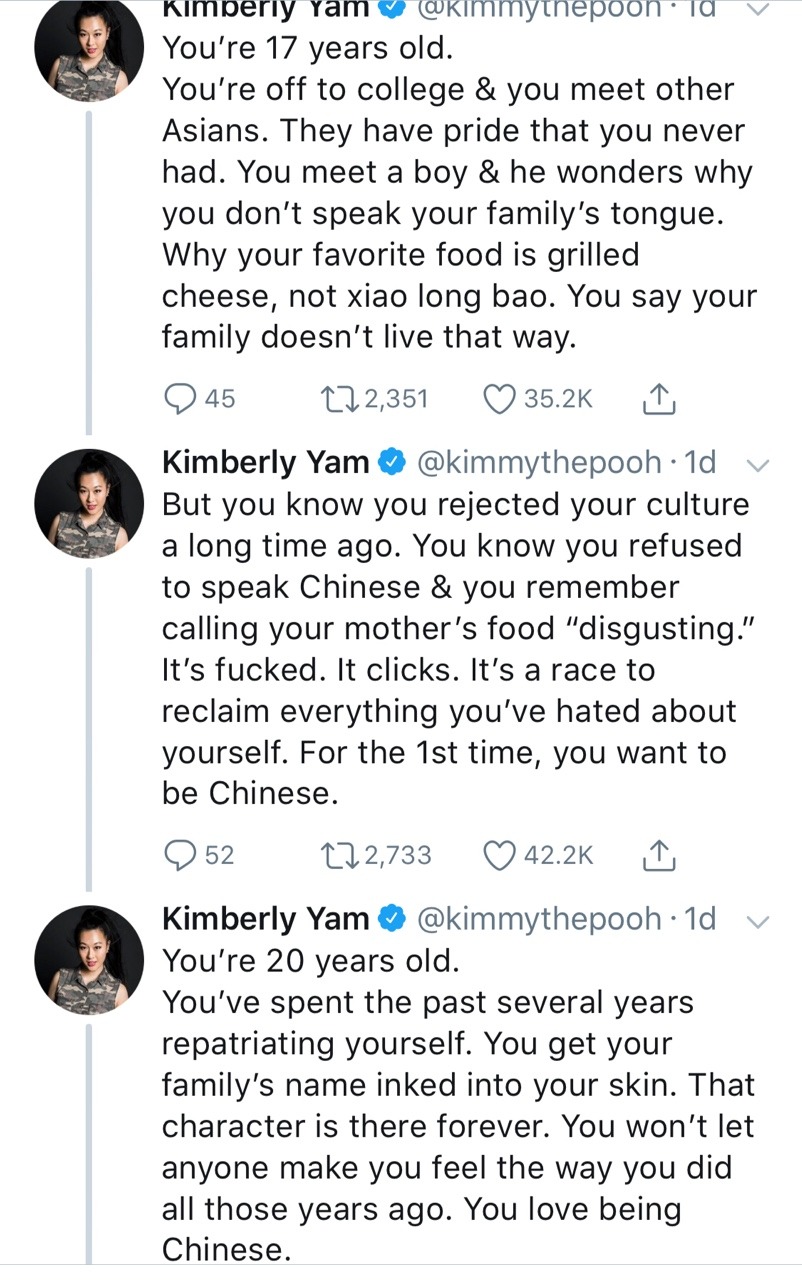The width and height of the screenshot is (802, 1280).
Task: Expand options chevron on "rejected your culture" tweet
Action: click(x=758, y=463)
